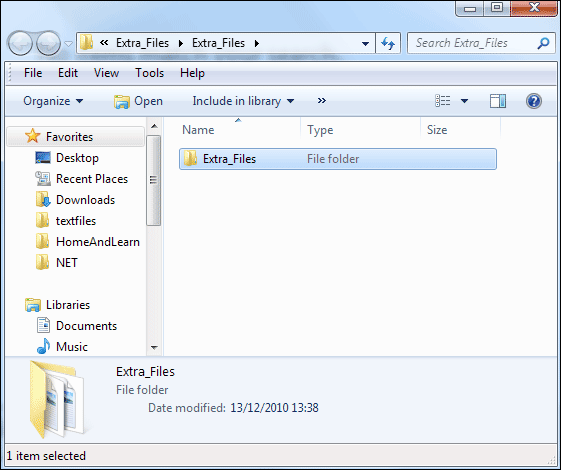The image size is (561, 470).
Task: Select Libraries in navigation pane
Action: 68,305
